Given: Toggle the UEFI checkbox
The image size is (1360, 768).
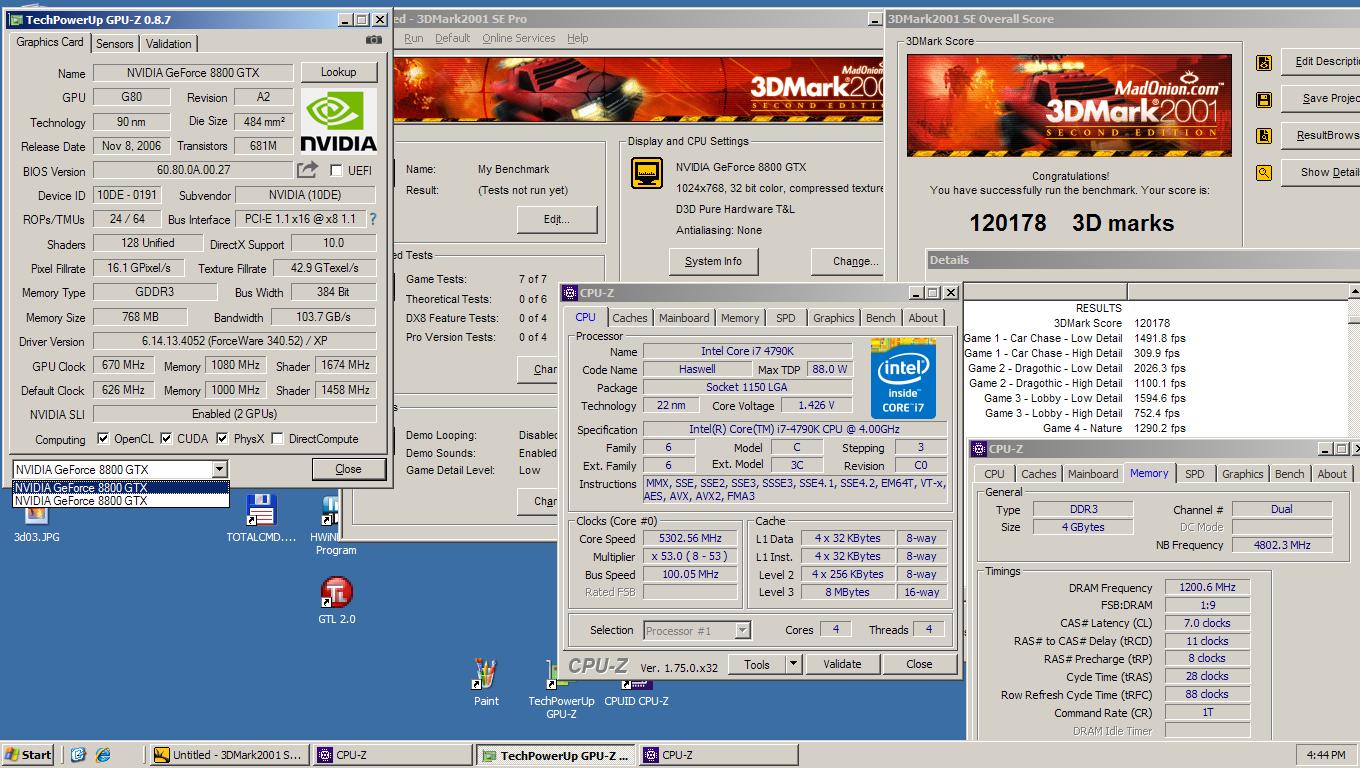Looking at the screenshot, I should (336, 171).
